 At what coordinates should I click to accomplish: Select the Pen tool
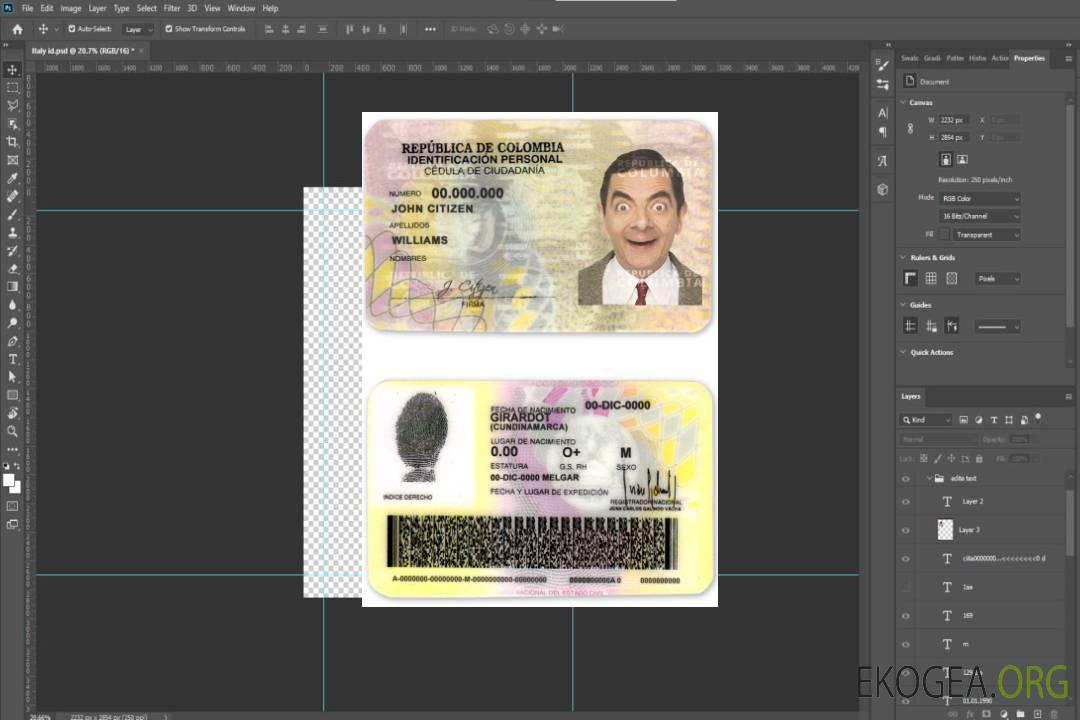(x=12, y=341)
